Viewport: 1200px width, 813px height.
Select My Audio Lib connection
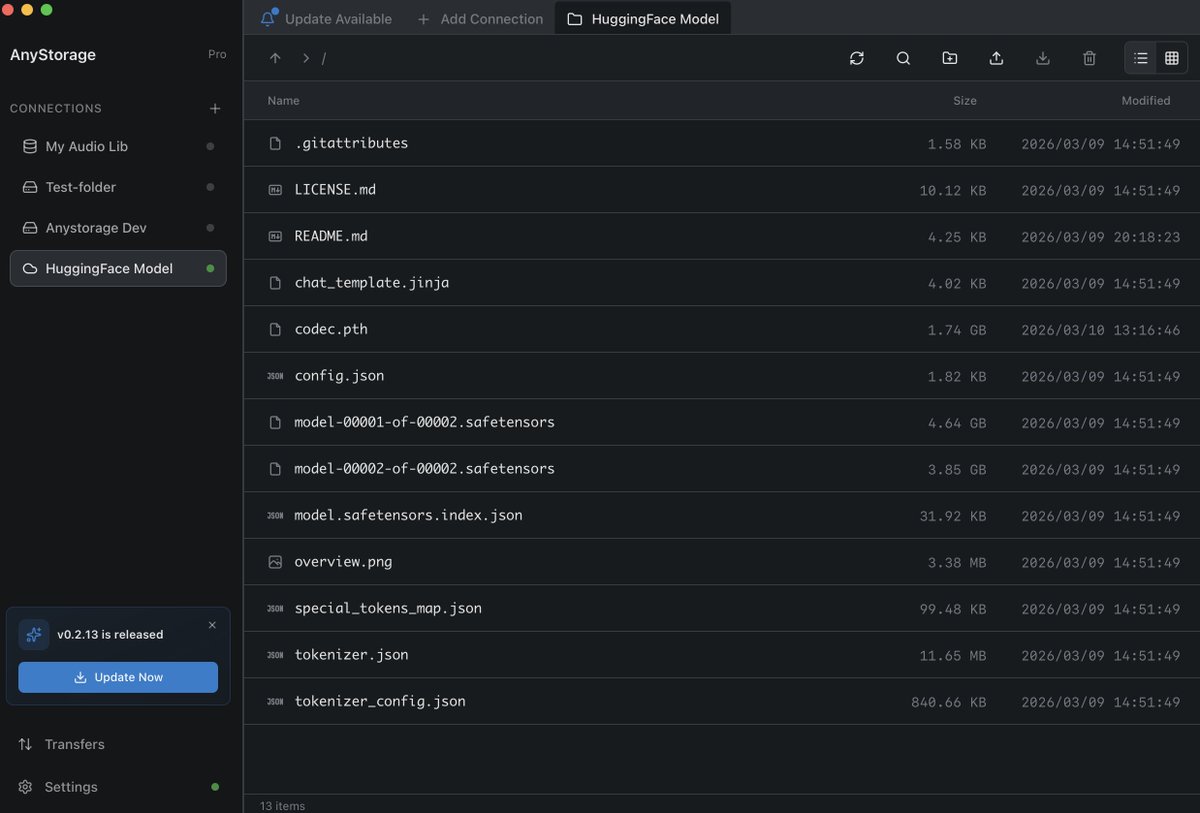(x=118, y=146)
